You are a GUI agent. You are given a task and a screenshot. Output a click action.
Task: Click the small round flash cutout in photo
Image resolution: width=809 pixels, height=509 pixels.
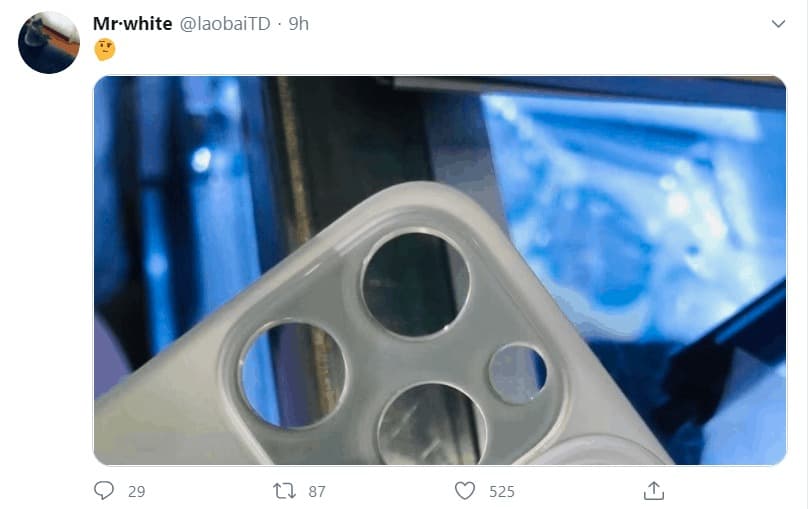click(x=517, y=374)
